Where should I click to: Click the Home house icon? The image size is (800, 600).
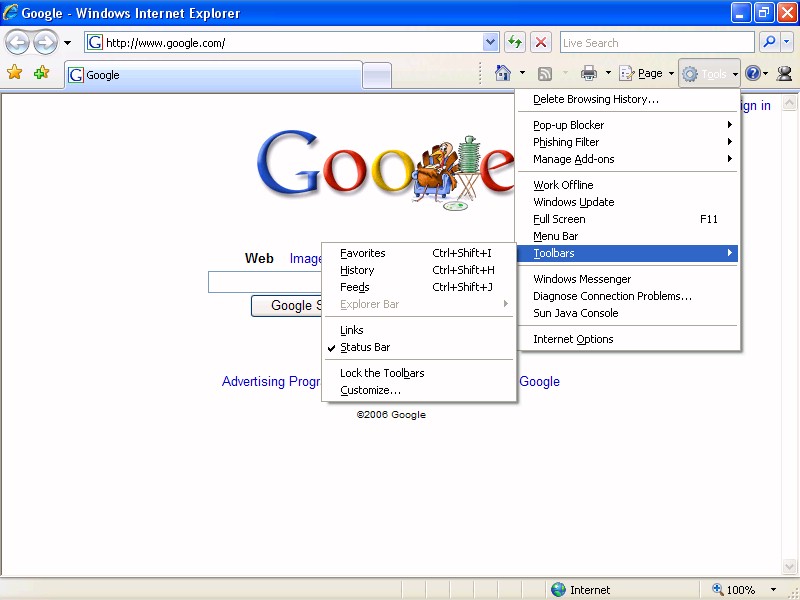coord(503,73)
